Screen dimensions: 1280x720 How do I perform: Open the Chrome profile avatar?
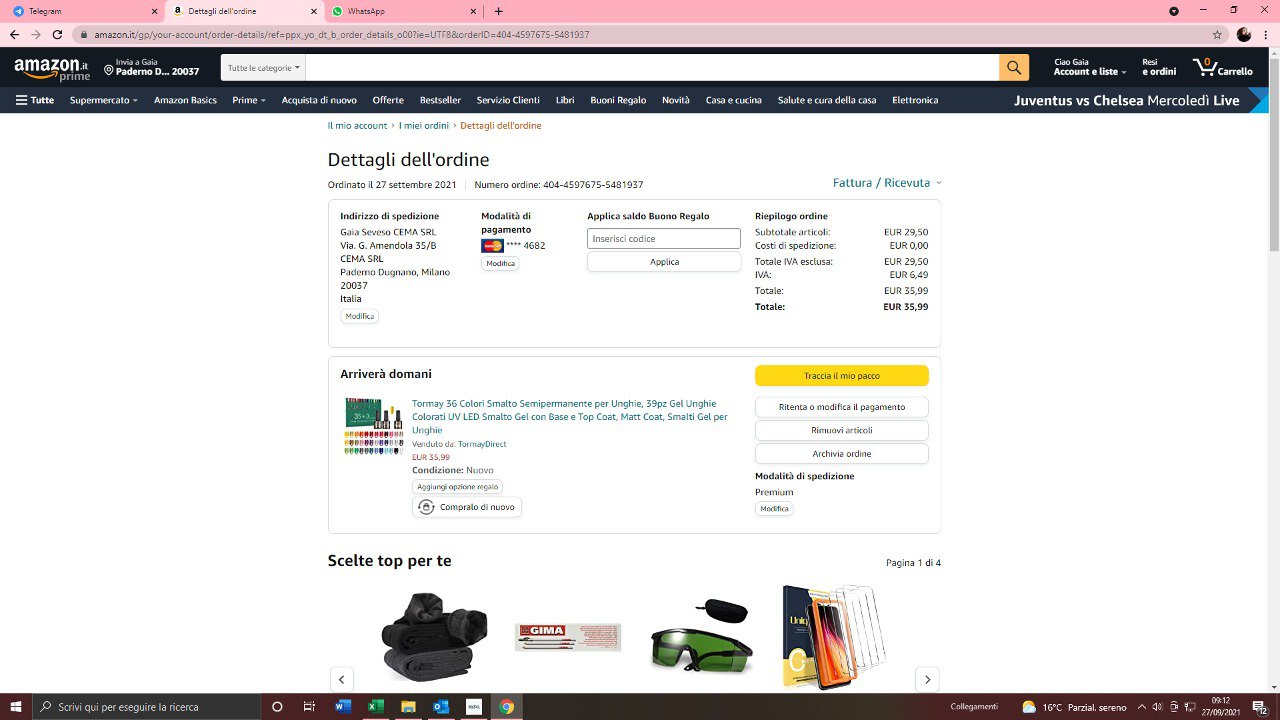coord(1244,34)
